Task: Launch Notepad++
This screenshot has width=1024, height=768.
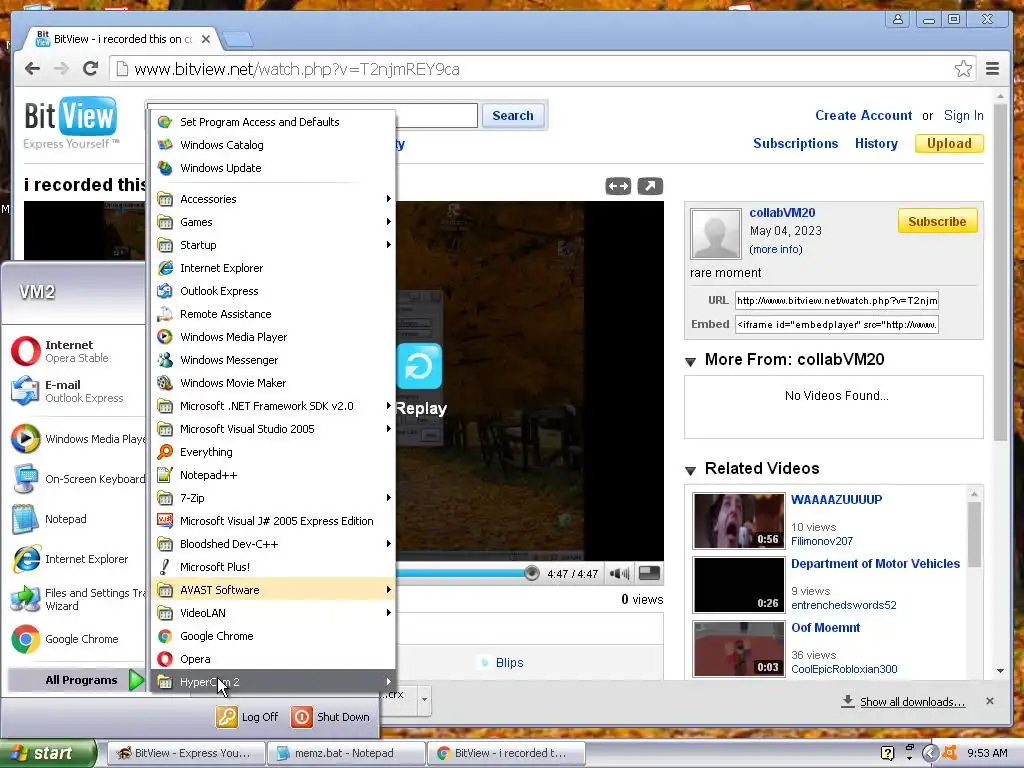Action: tap(274, 475)
